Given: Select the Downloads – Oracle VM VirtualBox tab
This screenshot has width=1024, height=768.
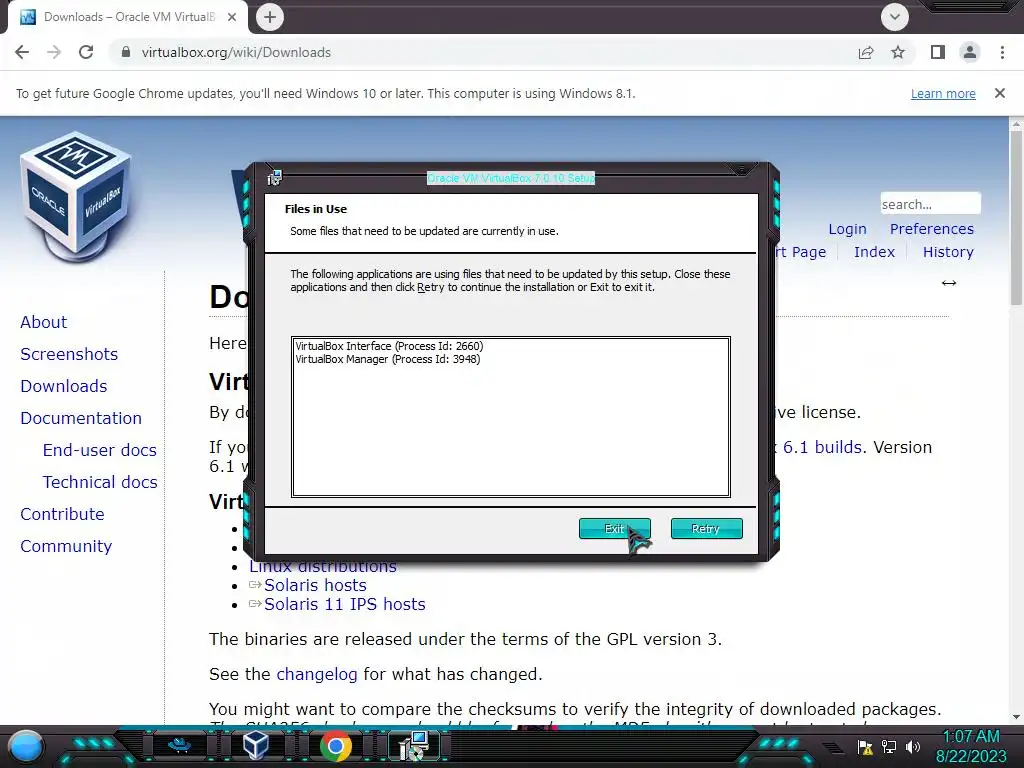Looking at the screenshot, I should (128, 17).
